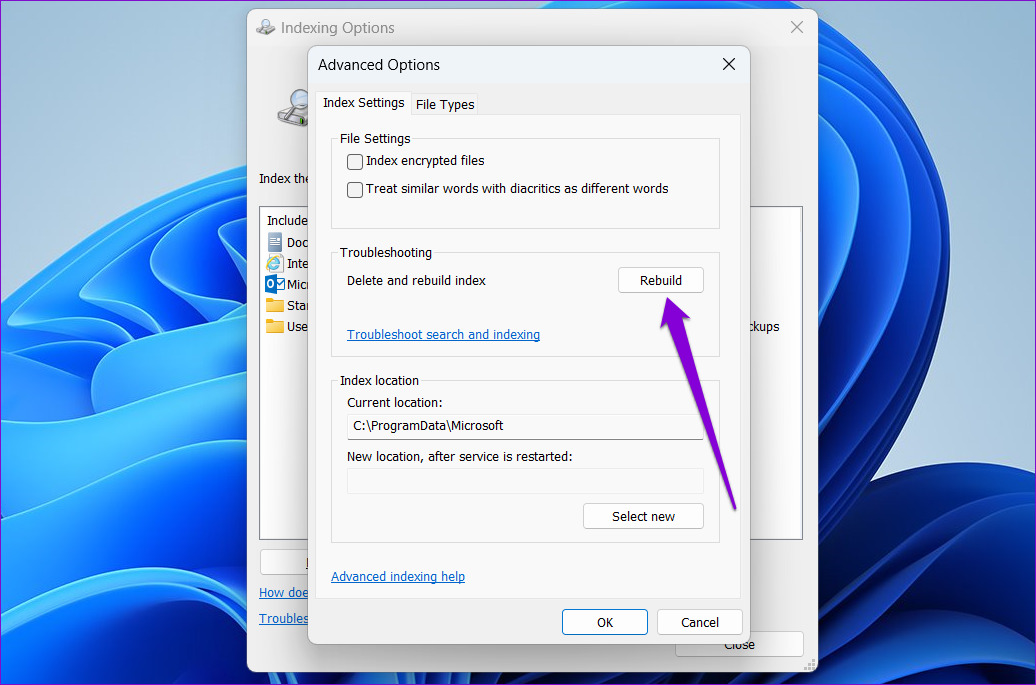Image resolution: width=1036 pixels, height=685 pixels.
Task: Select the Microsoft Outlook icon in list
Action: tap(275, 285)
